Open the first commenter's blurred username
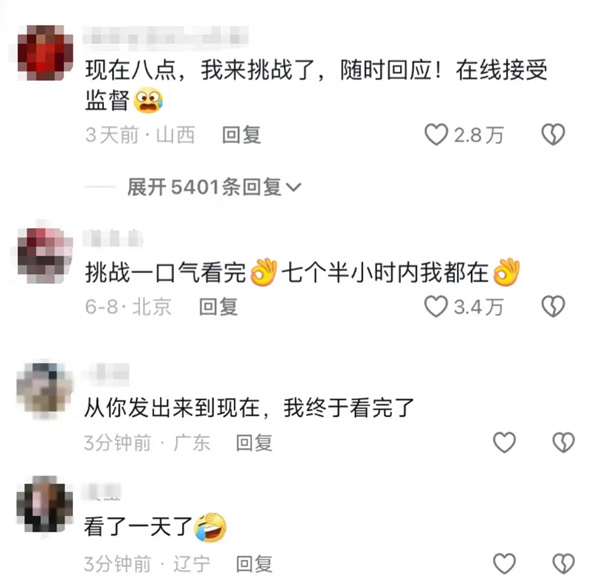This screenshot has height=585, width=600. tap(165, 38)
